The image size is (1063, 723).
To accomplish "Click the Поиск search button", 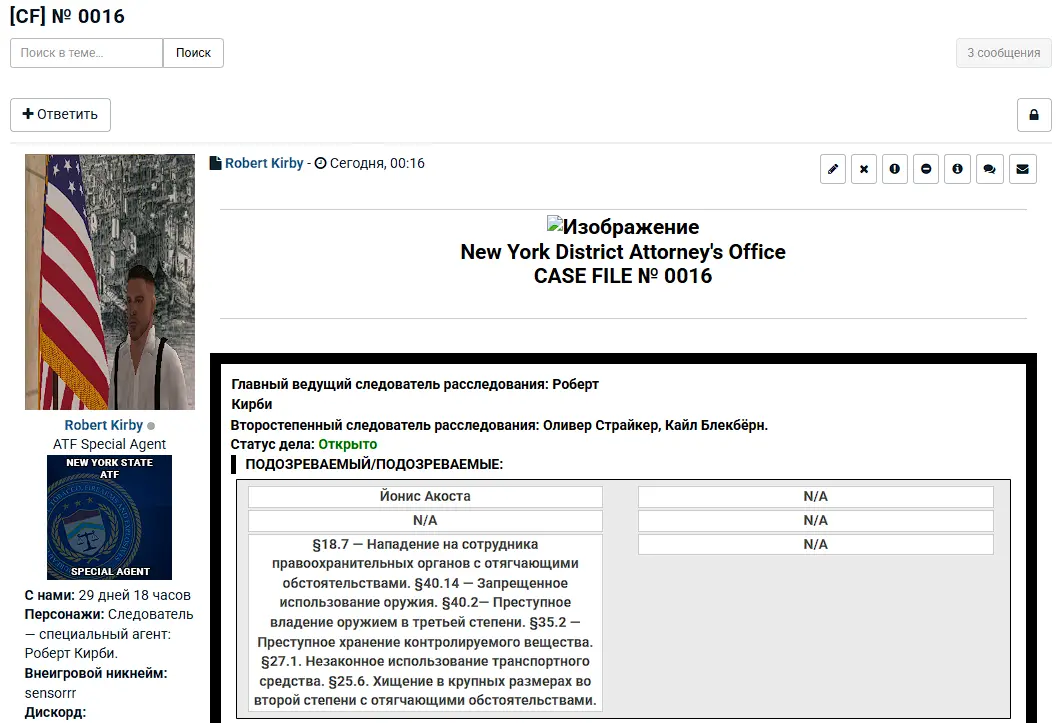I will coord(193,53).
